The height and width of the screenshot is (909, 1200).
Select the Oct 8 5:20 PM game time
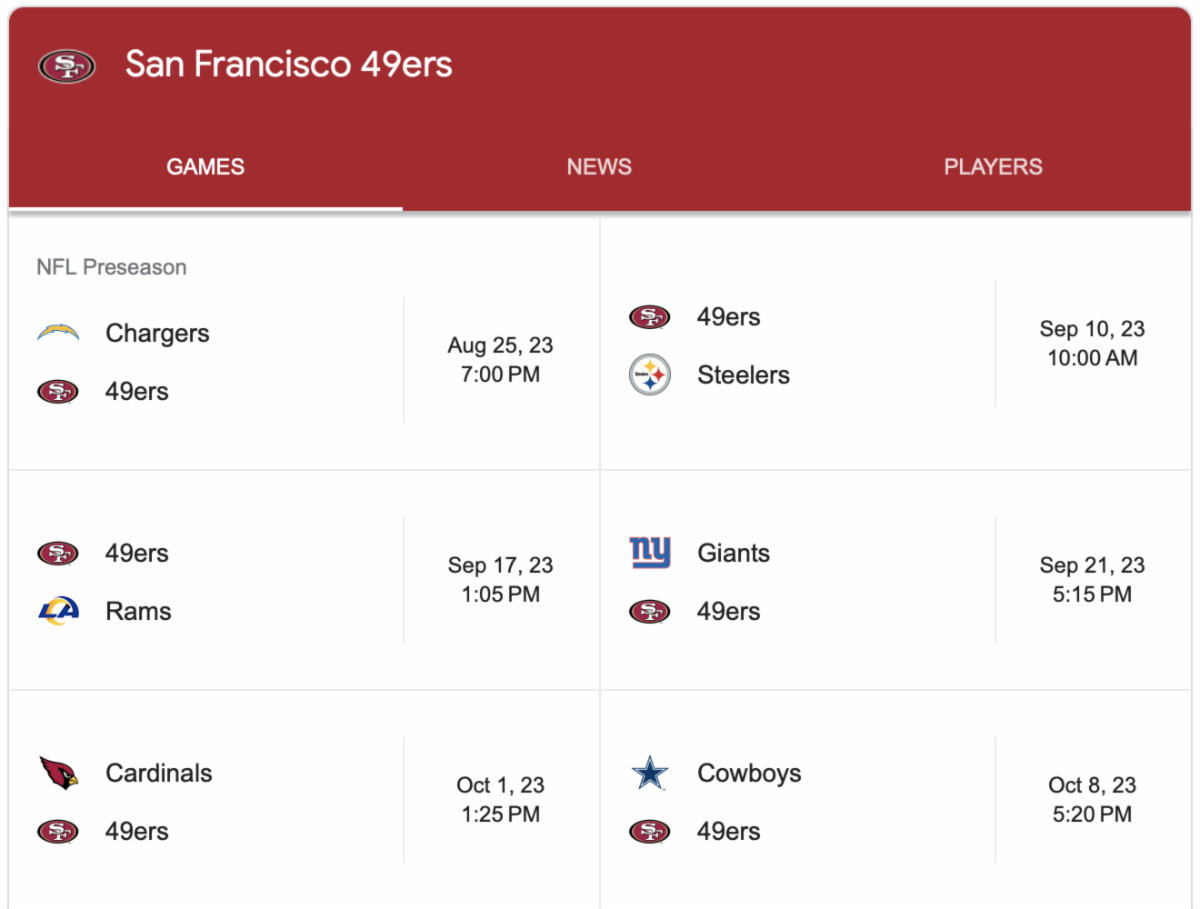1092,800
